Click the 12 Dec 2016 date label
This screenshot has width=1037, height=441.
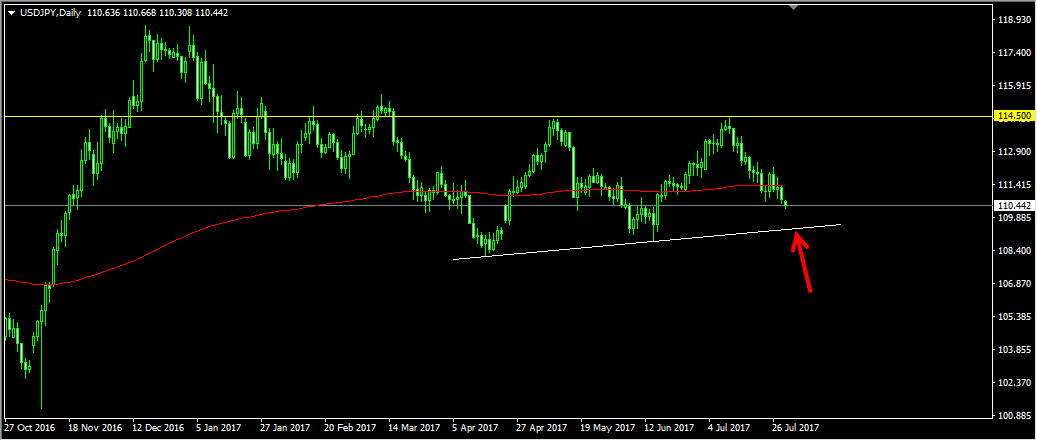coord(157,428)
